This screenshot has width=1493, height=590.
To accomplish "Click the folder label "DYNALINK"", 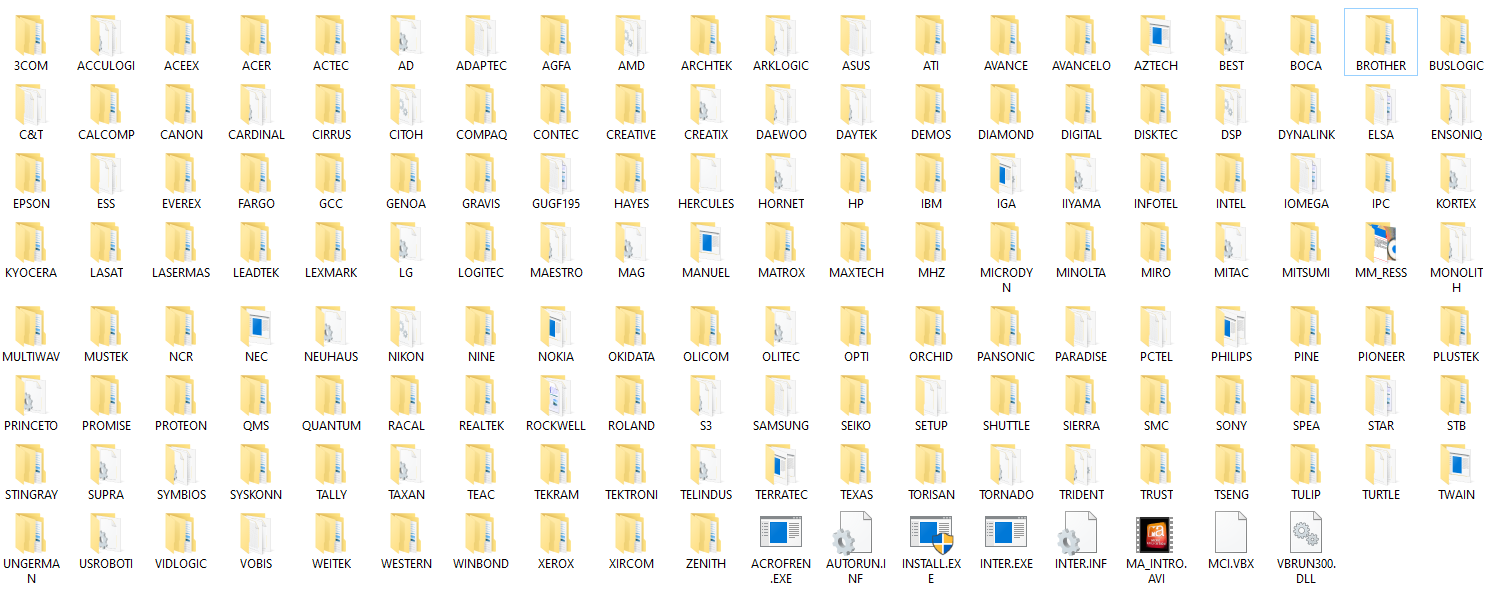I will [1306, 135].
